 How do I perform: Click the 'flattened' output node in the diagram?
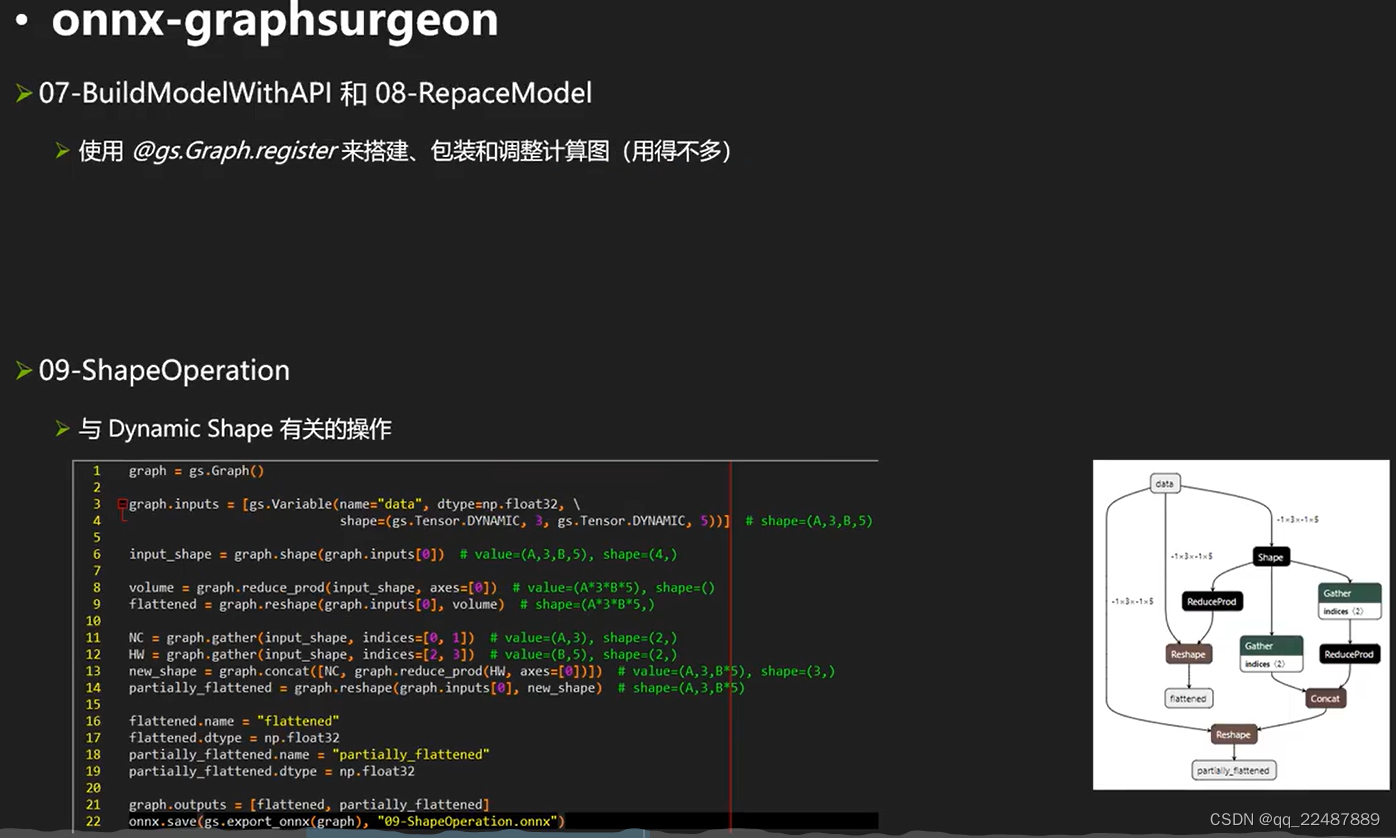tap(1189, 698)
